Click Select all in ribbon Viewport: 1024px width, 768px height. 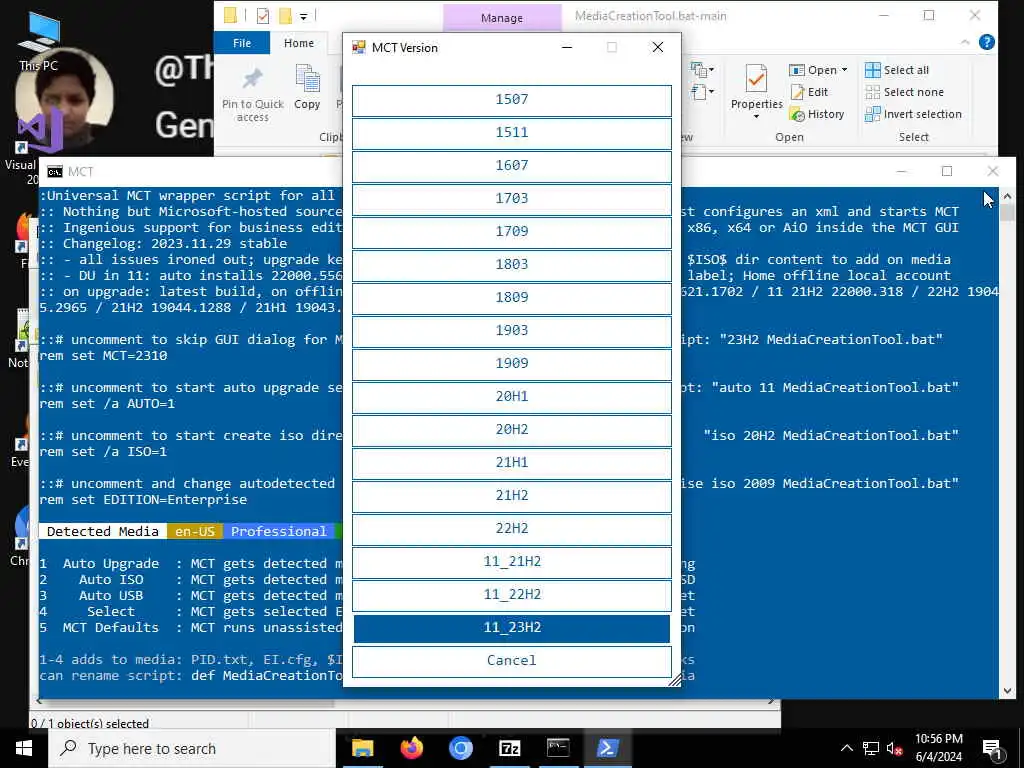tap(897, 70)
